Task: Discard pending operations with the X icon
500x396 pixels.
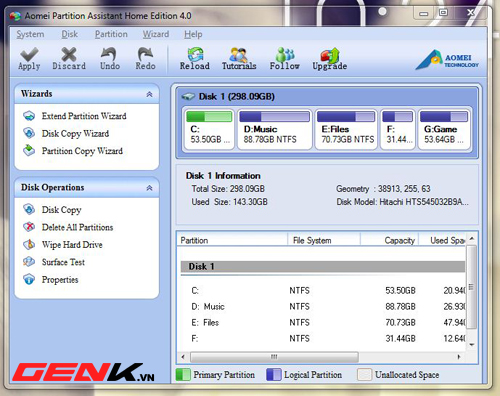Action: point(69,54)
